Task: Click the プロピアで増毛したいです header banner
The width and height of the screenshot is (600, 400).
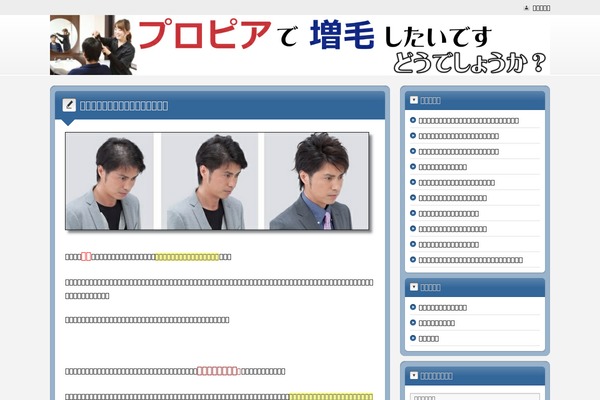Action: pos(300,45)
